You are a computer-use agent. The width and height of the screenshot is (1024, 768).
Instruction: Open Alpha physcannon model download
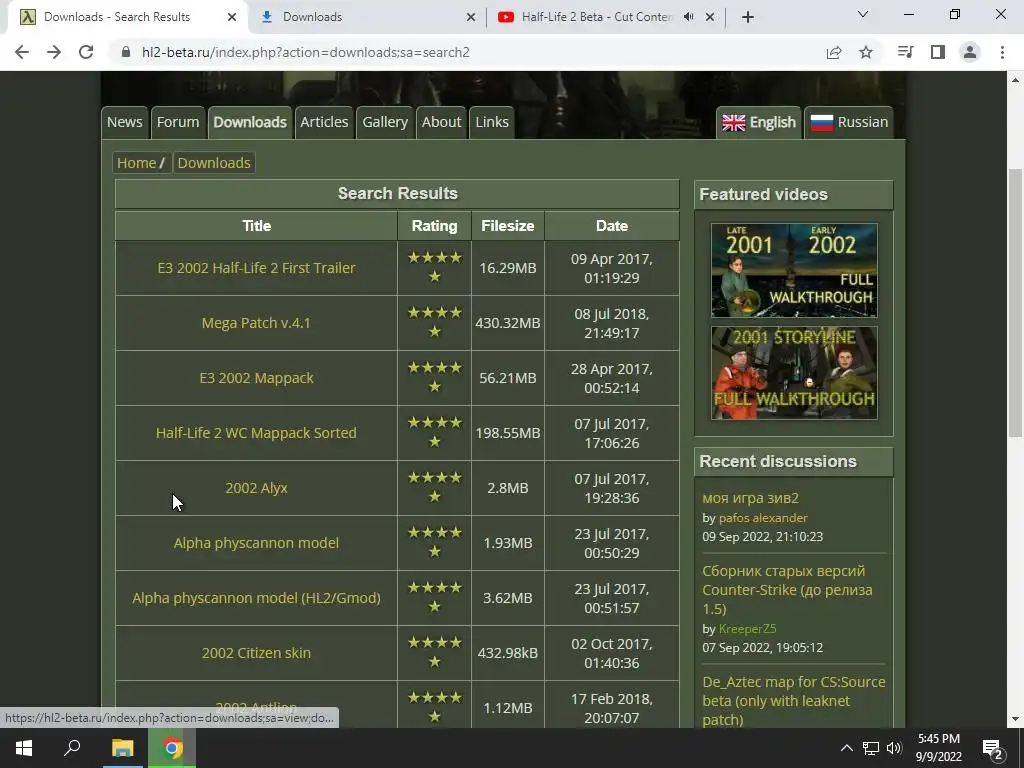pyautogui.click(x=256, y=543)
